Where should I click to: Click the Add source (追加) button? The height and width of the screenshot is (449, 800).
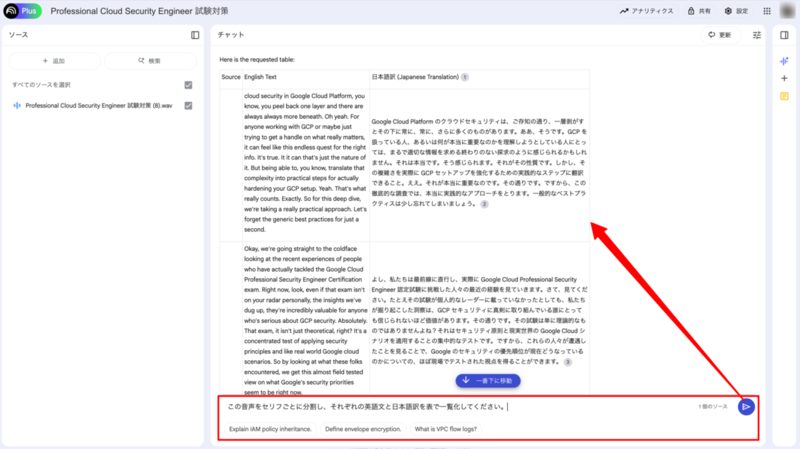(x=54, y=61)
